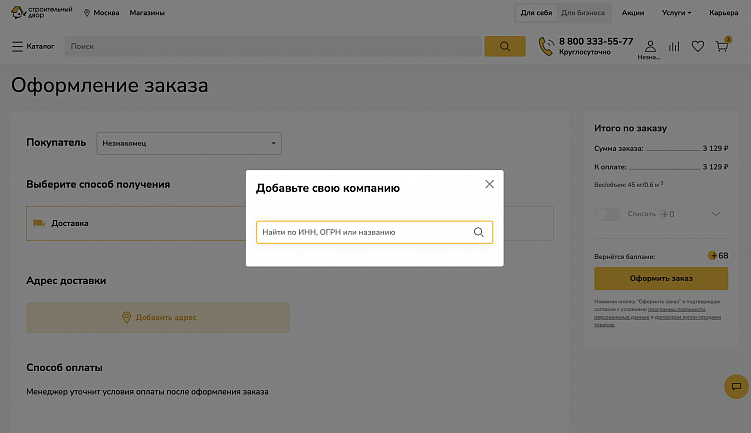
Task: Open the Каталог hamburger menu
Action: [33, 46]
